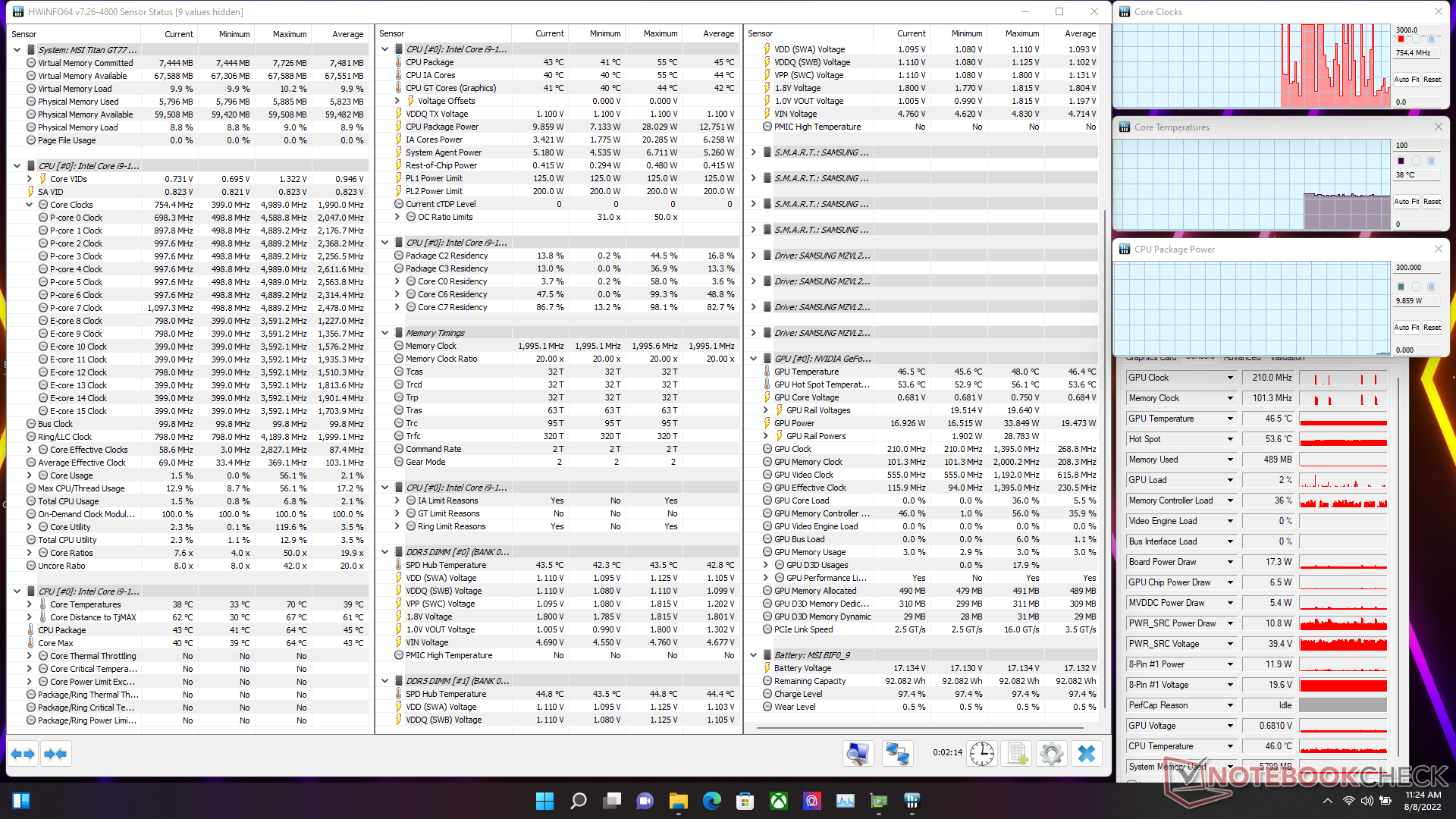The width and height of the screenshot is (1456, 819).
Task: Collapse the Memory Timings section
Action: pyautogui.click(x=385, y=333)
